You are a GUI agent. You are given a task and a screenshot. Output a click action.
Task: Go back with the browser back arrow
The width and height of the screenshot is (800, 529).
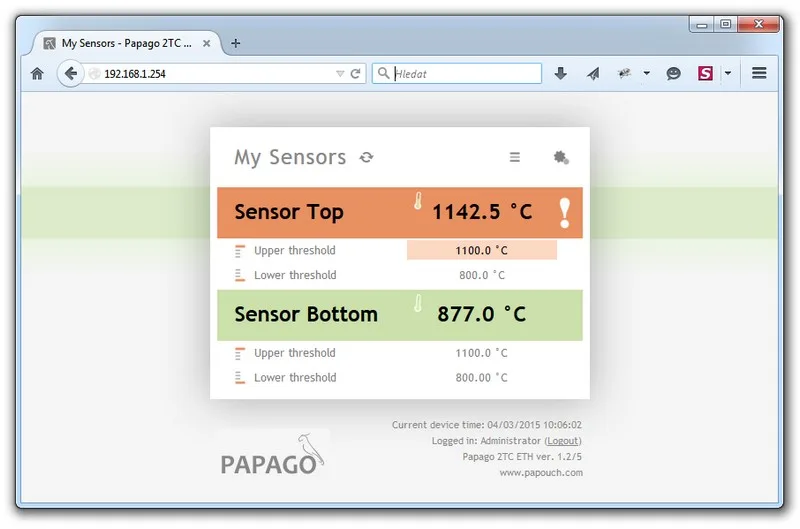pyautogui.click(x=70, y=73)
